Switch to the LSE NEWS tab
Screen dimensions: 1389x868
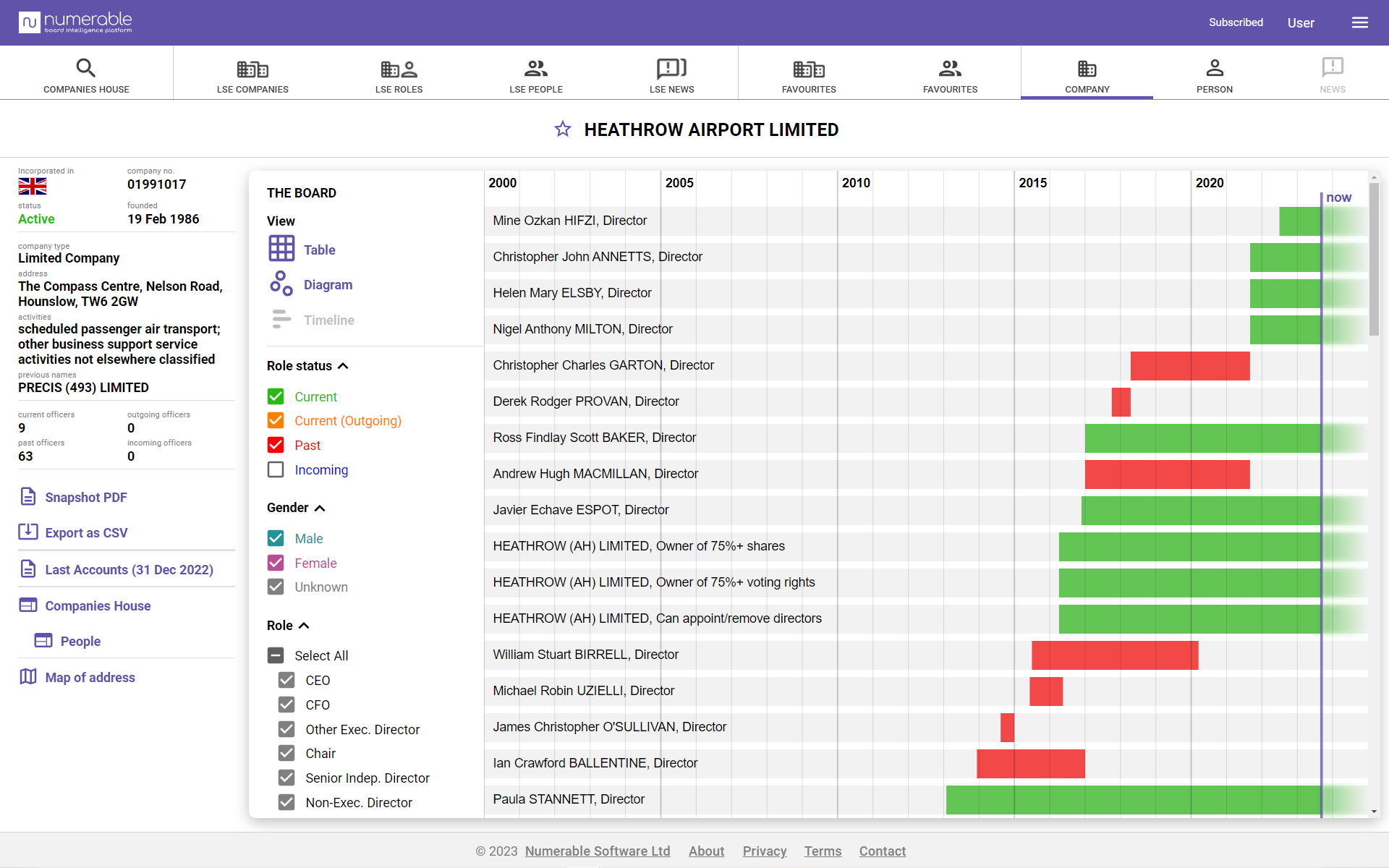(671, 73)
